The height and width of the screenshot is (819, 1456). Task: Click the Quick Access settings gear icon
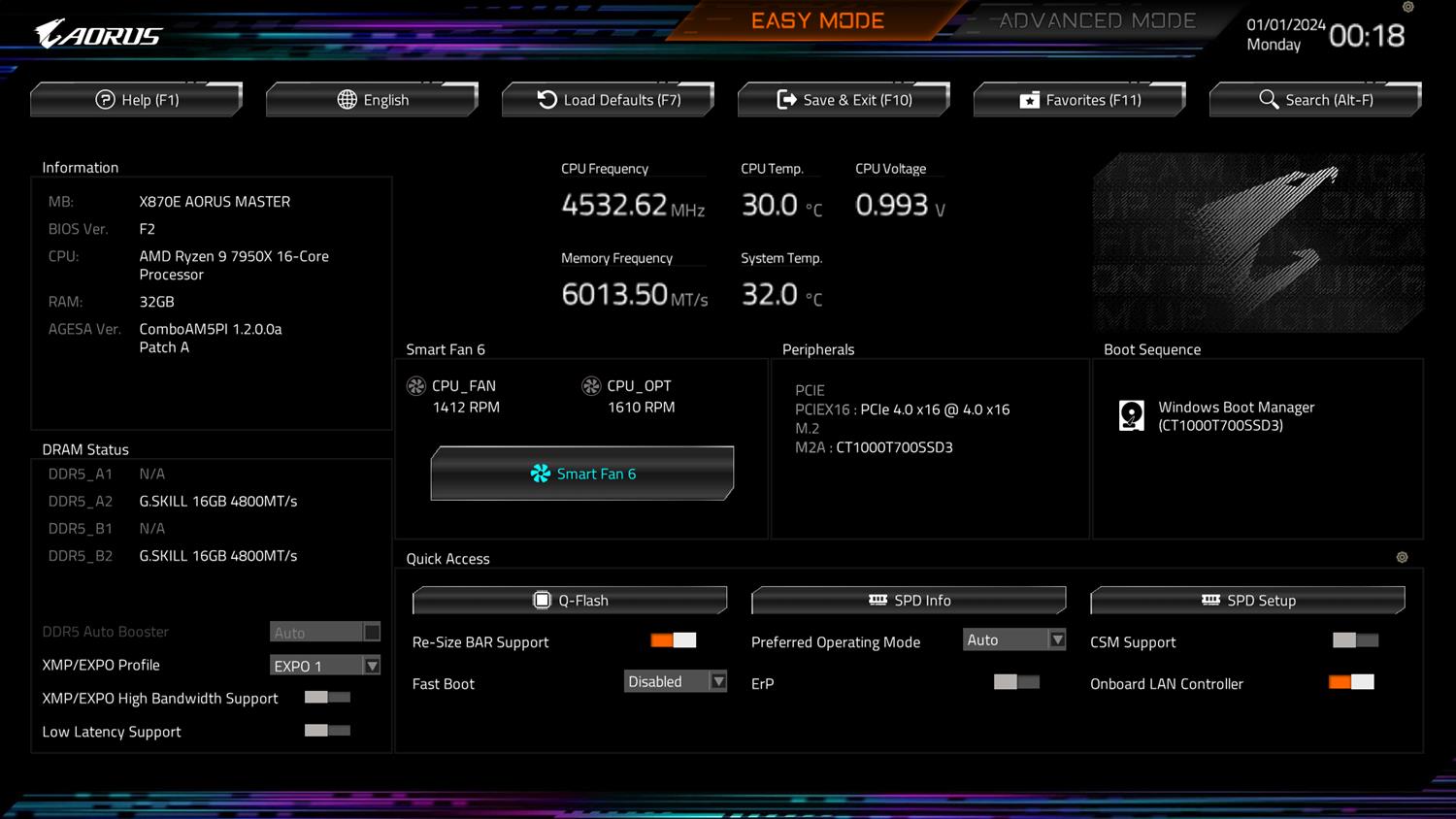click(x=1402, y=557)
